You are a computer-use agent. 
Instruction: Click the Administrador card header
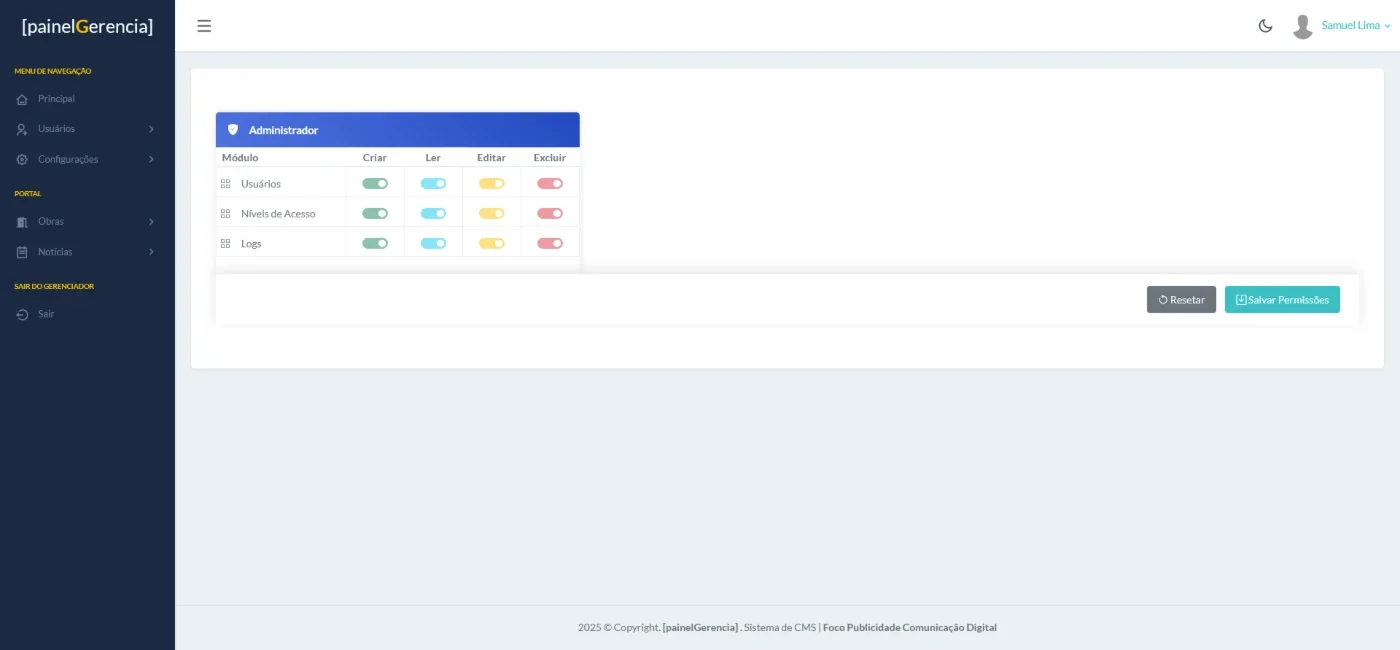click(x=398, y=130)
